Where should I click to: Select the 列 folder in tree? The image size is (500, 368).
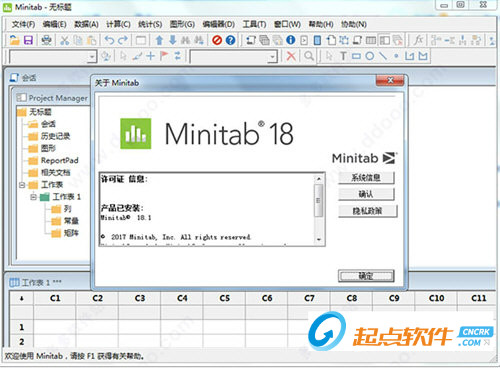tap(62, 209)
